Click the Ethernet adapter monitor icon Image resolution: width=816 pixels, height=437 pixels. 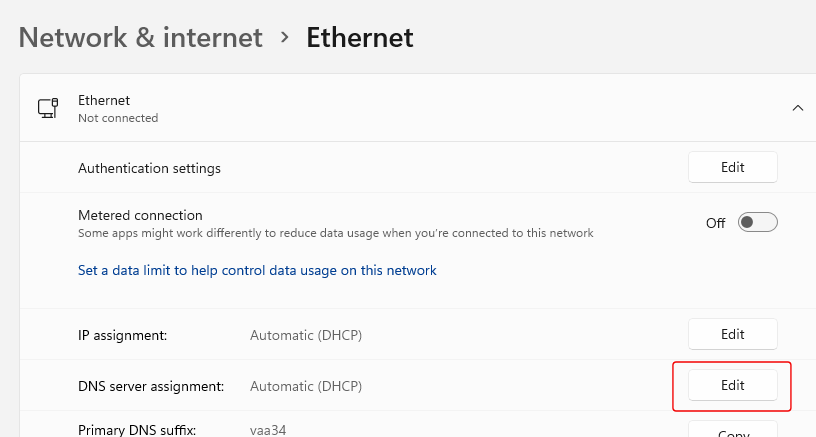coord(48,108)
